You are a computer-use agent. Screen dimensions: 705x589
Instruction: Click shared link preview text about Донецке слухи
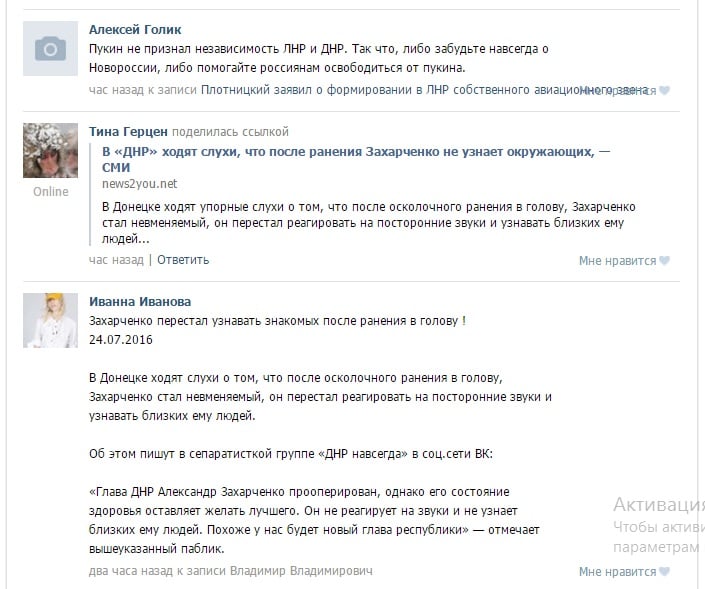tap(369, 223)
